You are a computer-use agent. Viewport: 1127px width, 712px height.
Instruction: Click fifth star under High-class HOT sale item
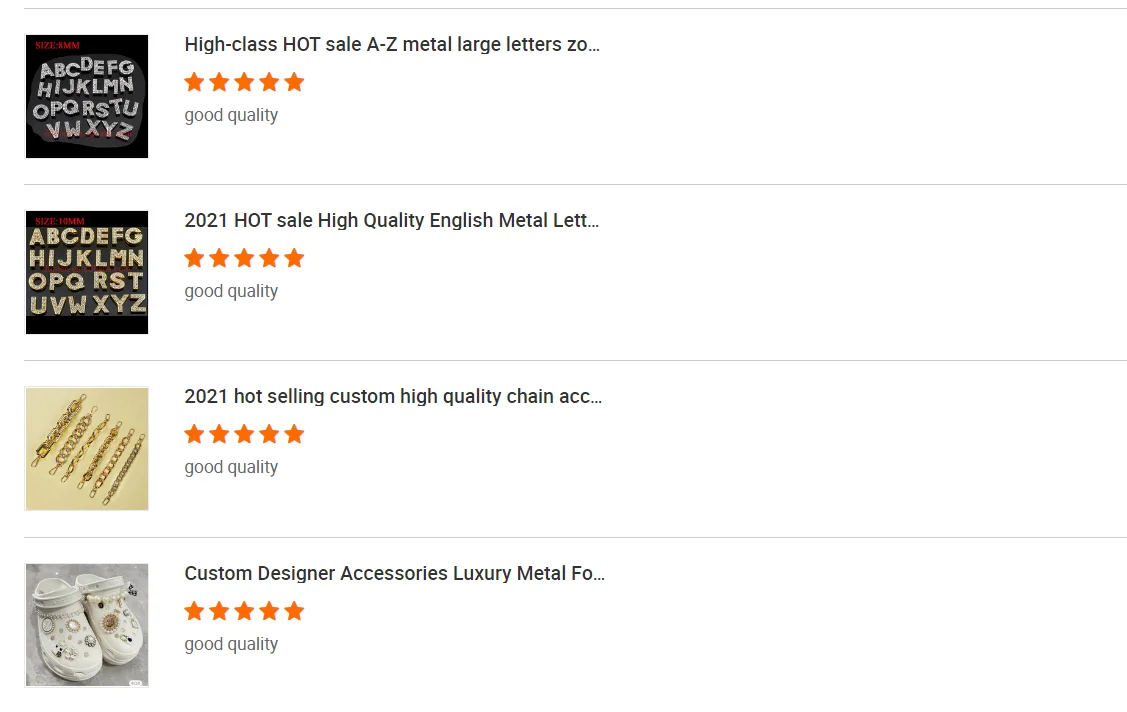pyautogui.click(x=294, y=82)
